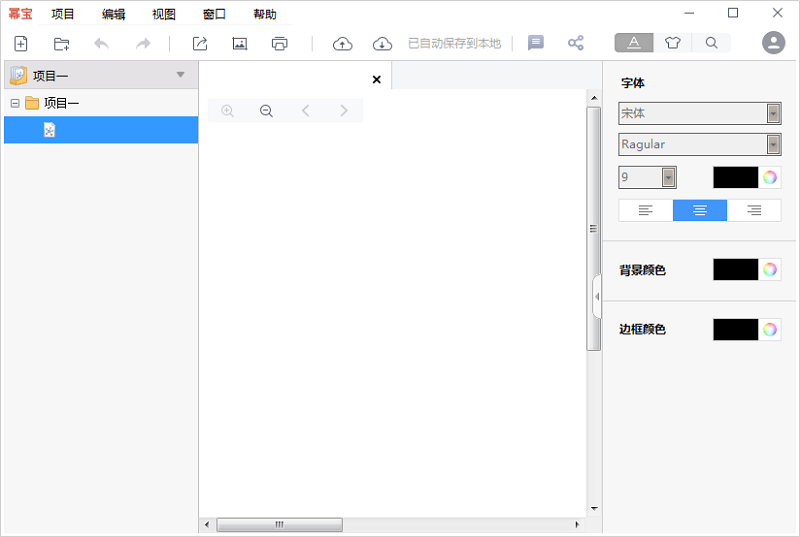
Task: Go to previous page arrow
Action: coord(305,111)
